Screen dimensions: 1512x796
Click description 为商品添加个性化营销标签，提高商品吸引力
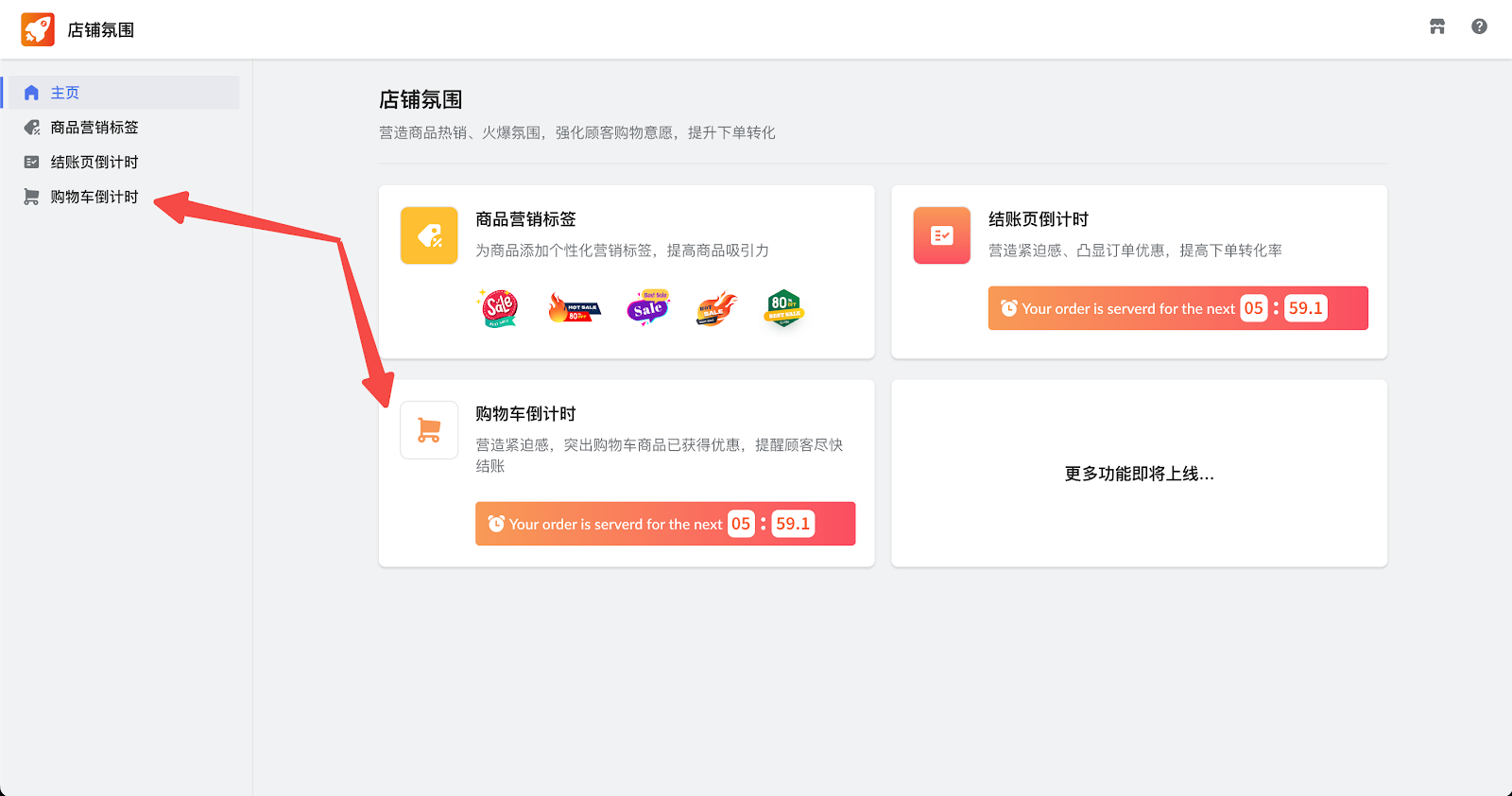(622, 251)
